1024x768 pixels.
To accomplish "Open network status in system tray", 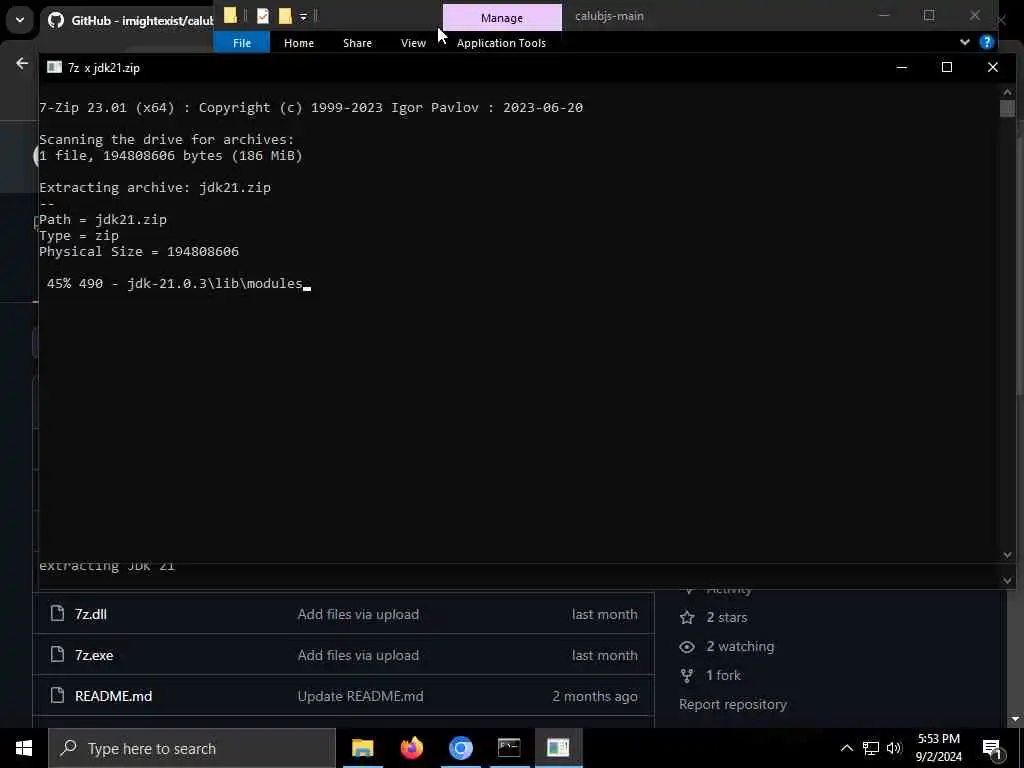I will (x=871, y=748).
